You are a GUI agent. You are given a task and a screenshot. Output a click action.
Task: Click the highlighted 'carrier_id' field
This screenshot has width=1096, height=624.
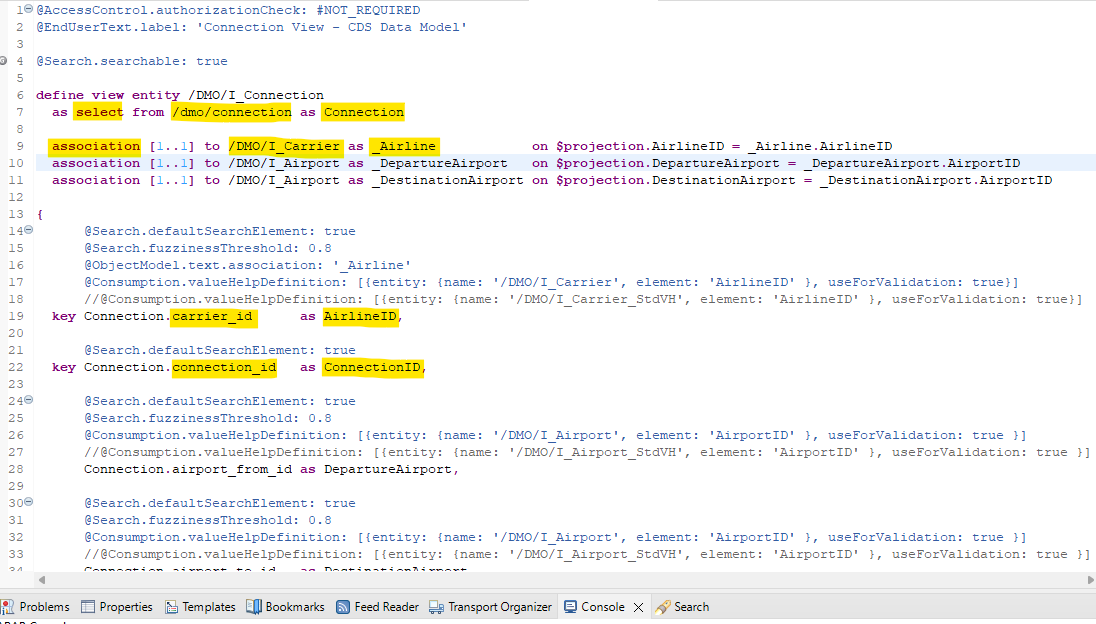click(x=212, y=317)
